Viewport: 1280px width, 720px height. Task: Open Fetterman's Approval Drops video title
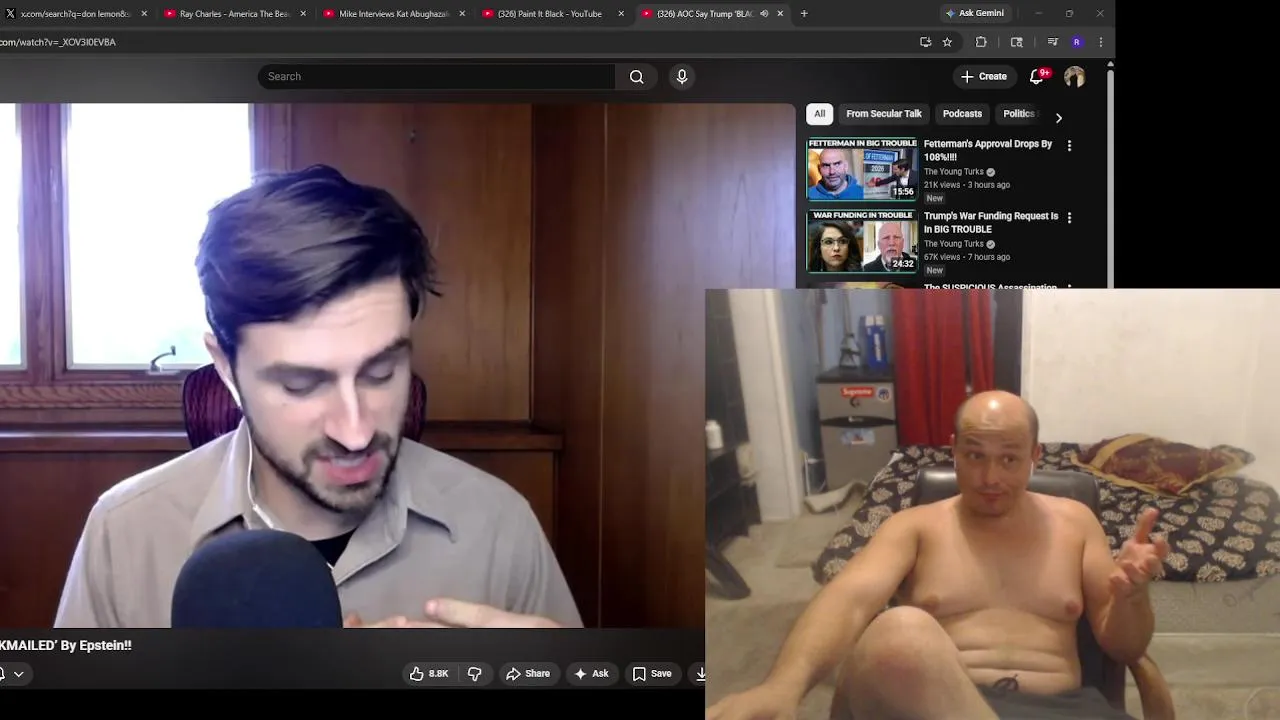(988, 150)
